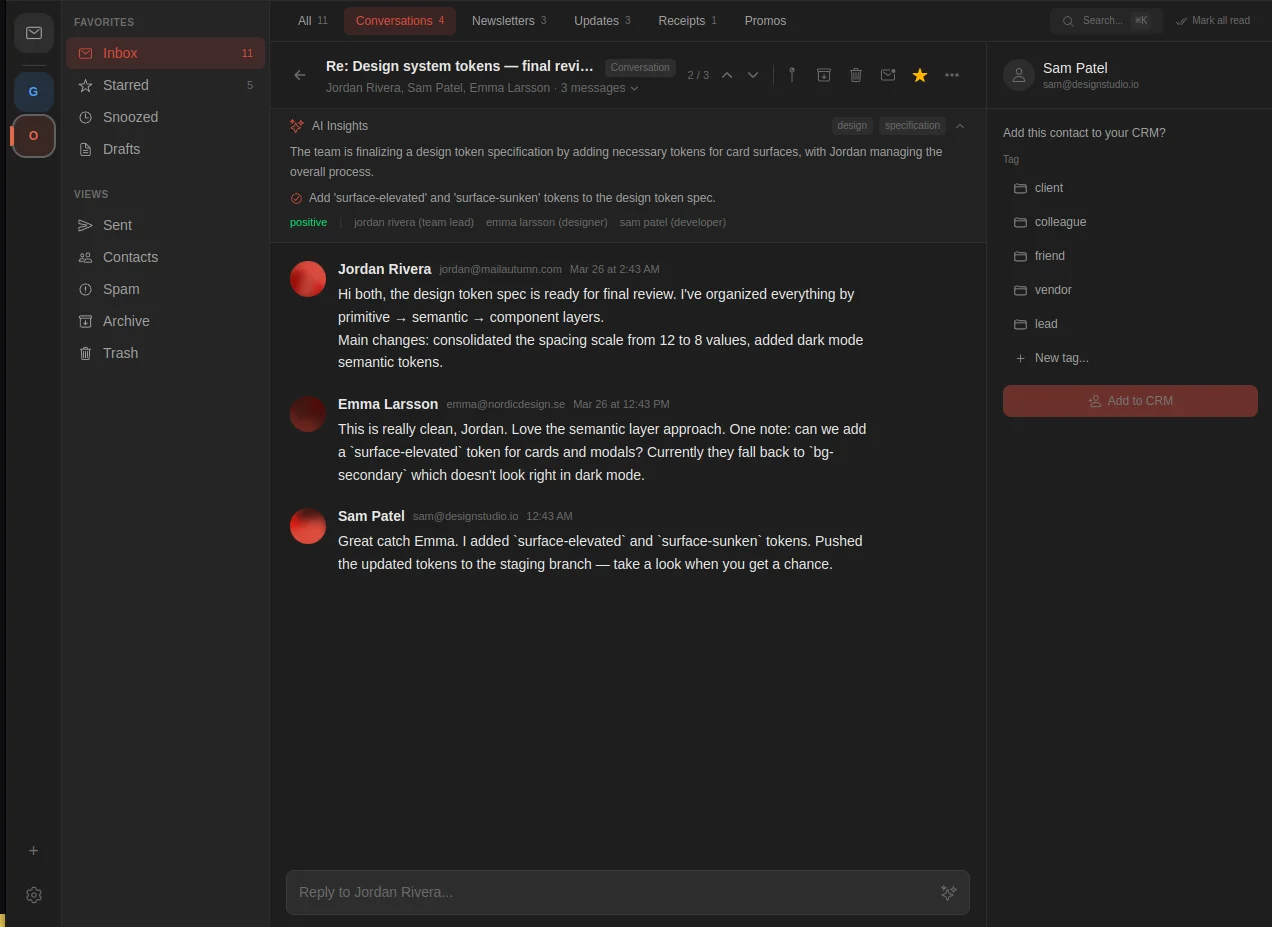Collapse the AI Insights panel

tap(959, 126)
